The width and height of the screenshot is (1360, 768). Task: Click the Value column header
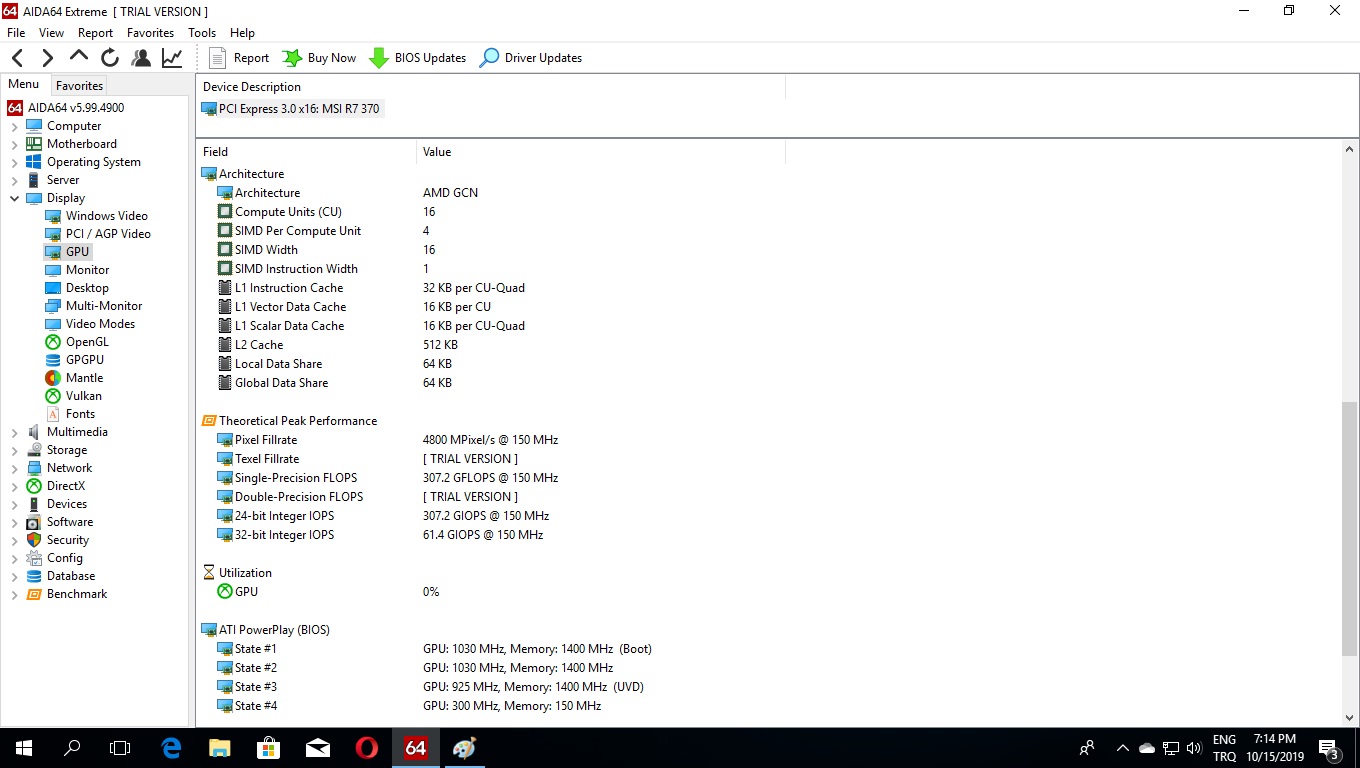(601, 152)
